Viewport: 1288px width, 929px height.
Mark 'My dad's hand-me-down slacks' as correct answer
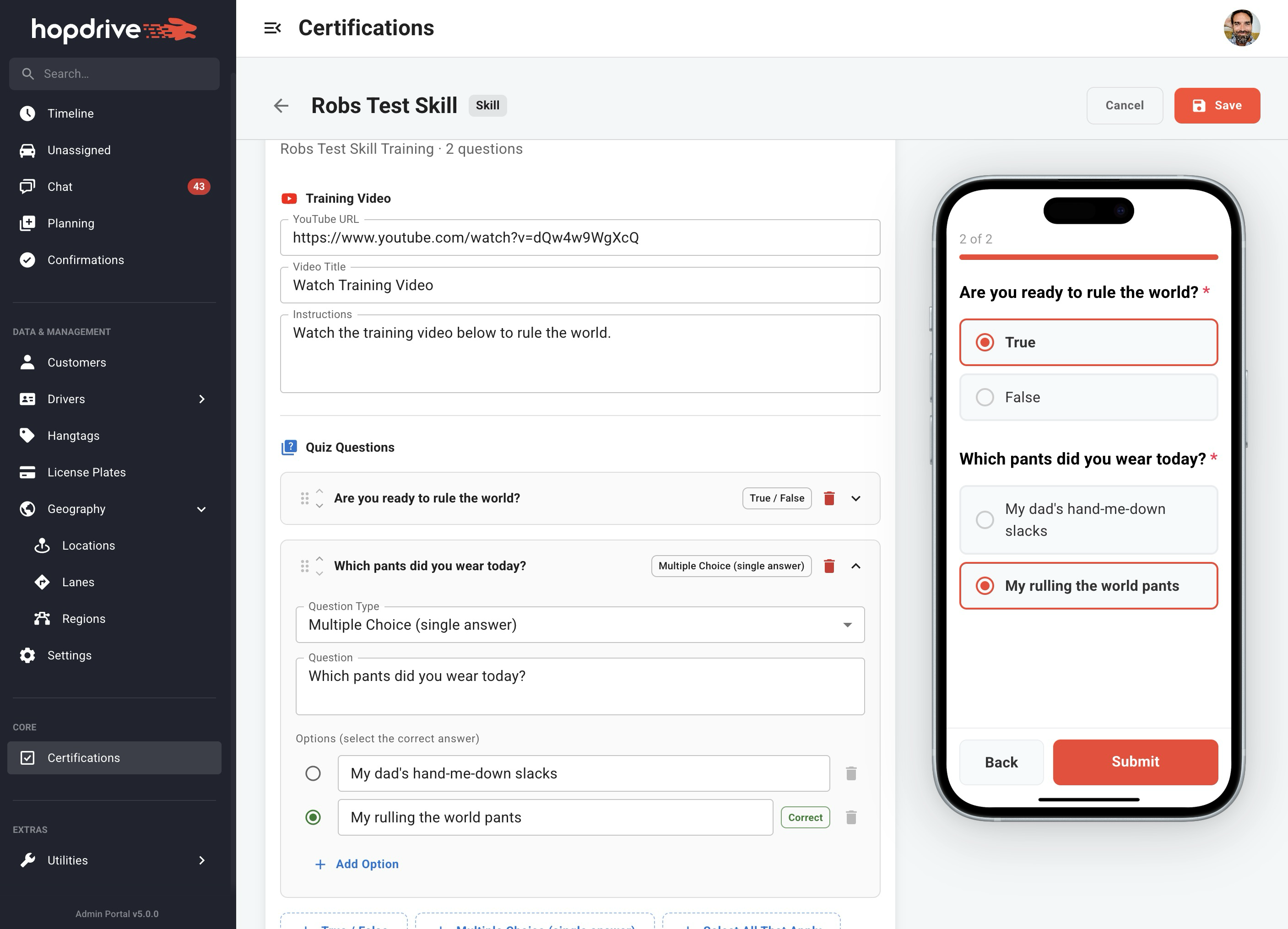coord(313,773)
